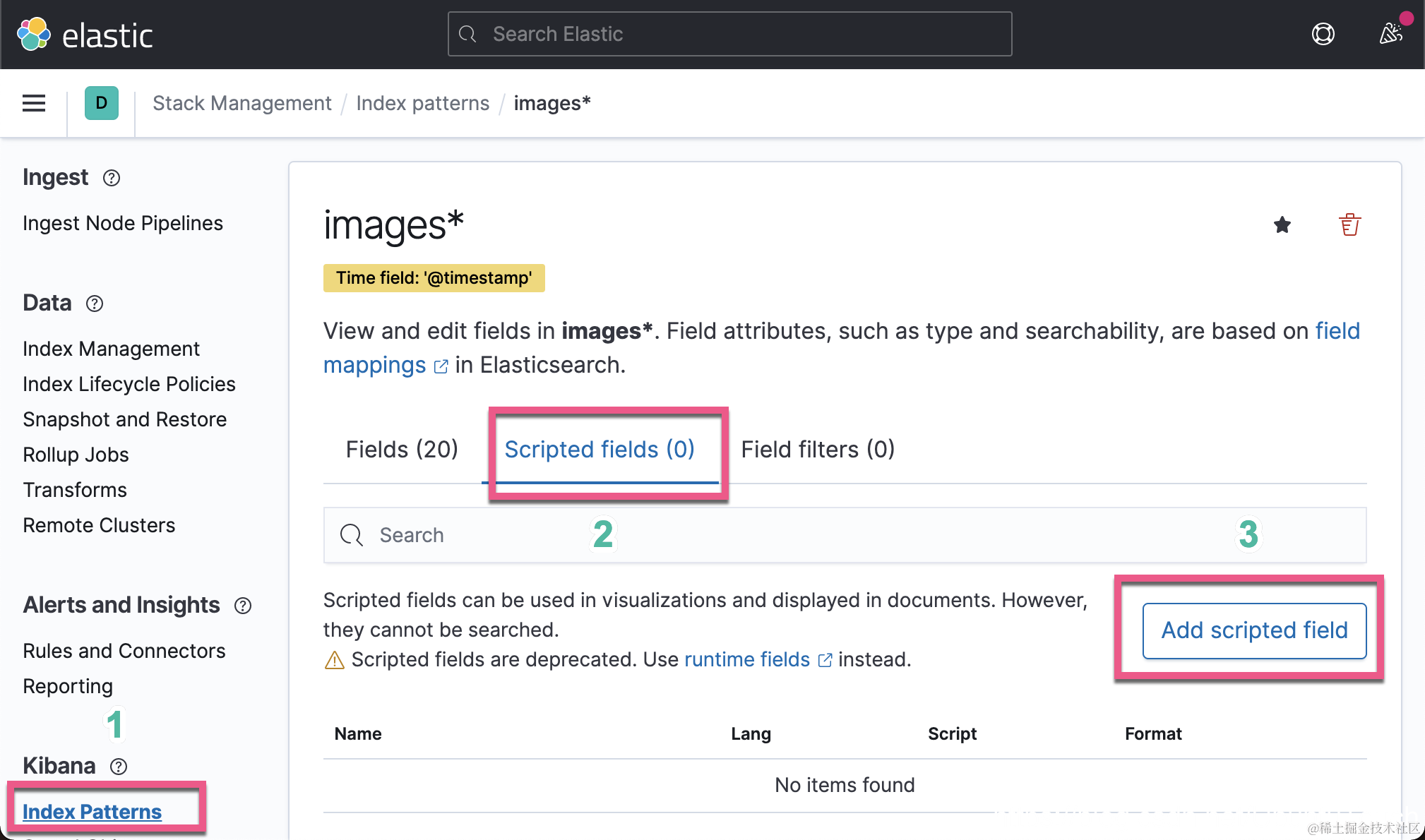
Task: Delete index pattern with trash icon
Action: click(1349, 225)
